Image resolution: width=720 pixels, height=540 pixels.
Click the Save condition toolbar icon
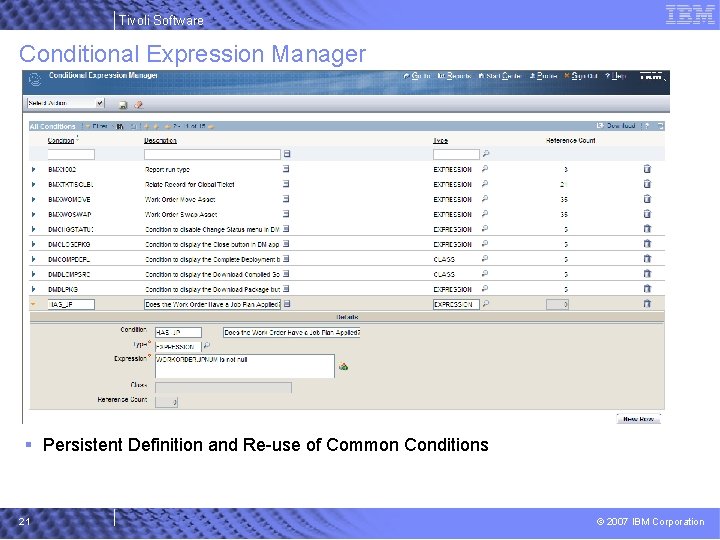[123, 105]
